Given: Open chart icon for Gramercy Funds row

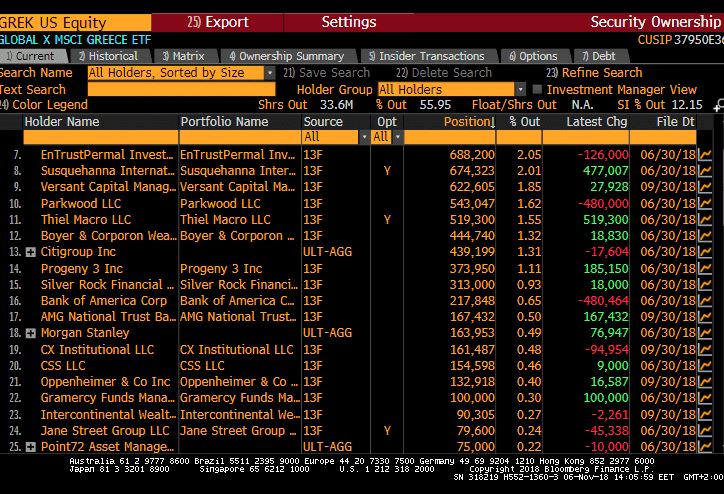Looking at the screenshot, I should click(x=705, y=398).
